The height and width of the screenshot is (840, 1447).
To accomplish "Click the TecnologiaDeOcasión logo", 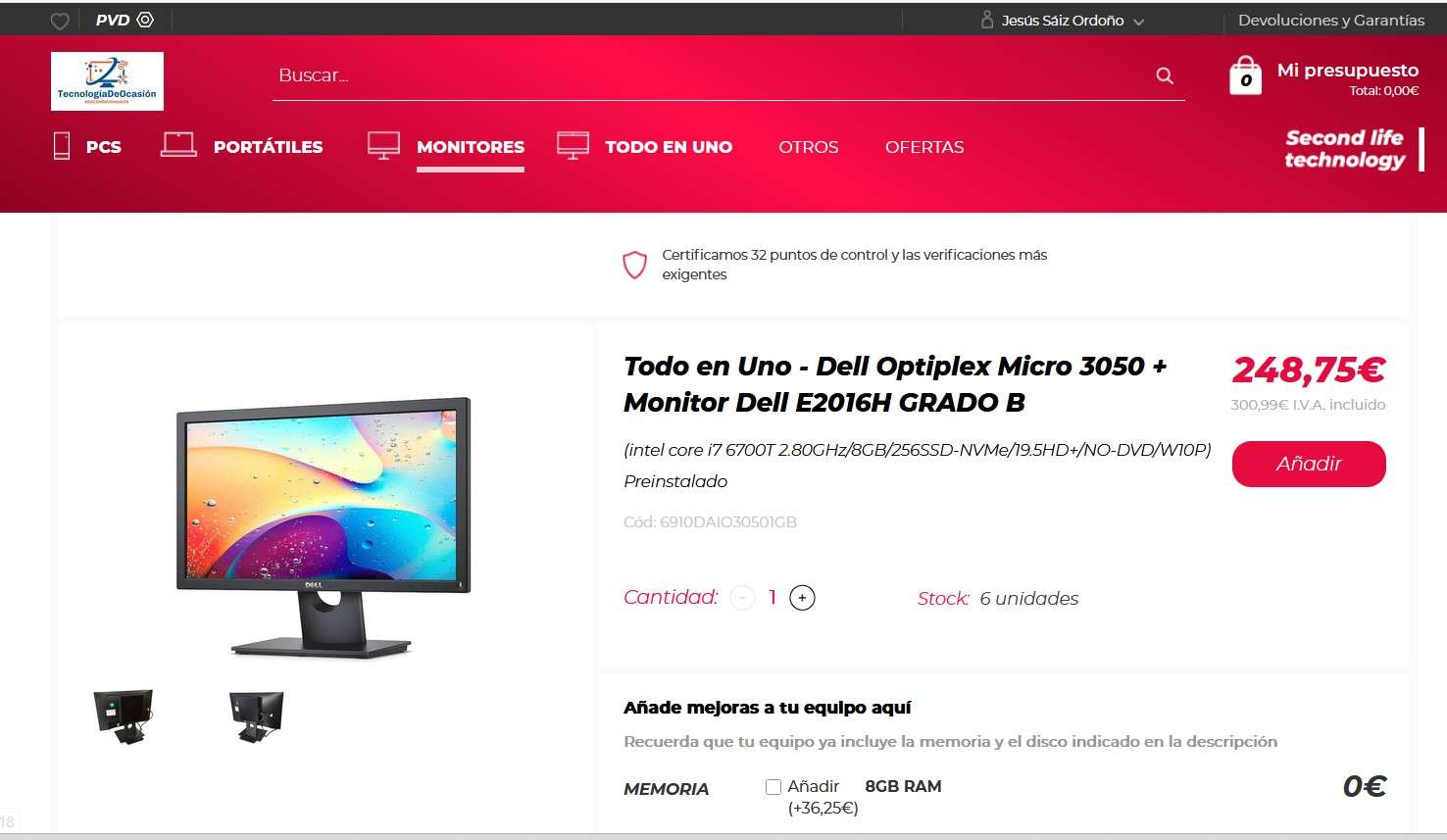I will [107, 81].
